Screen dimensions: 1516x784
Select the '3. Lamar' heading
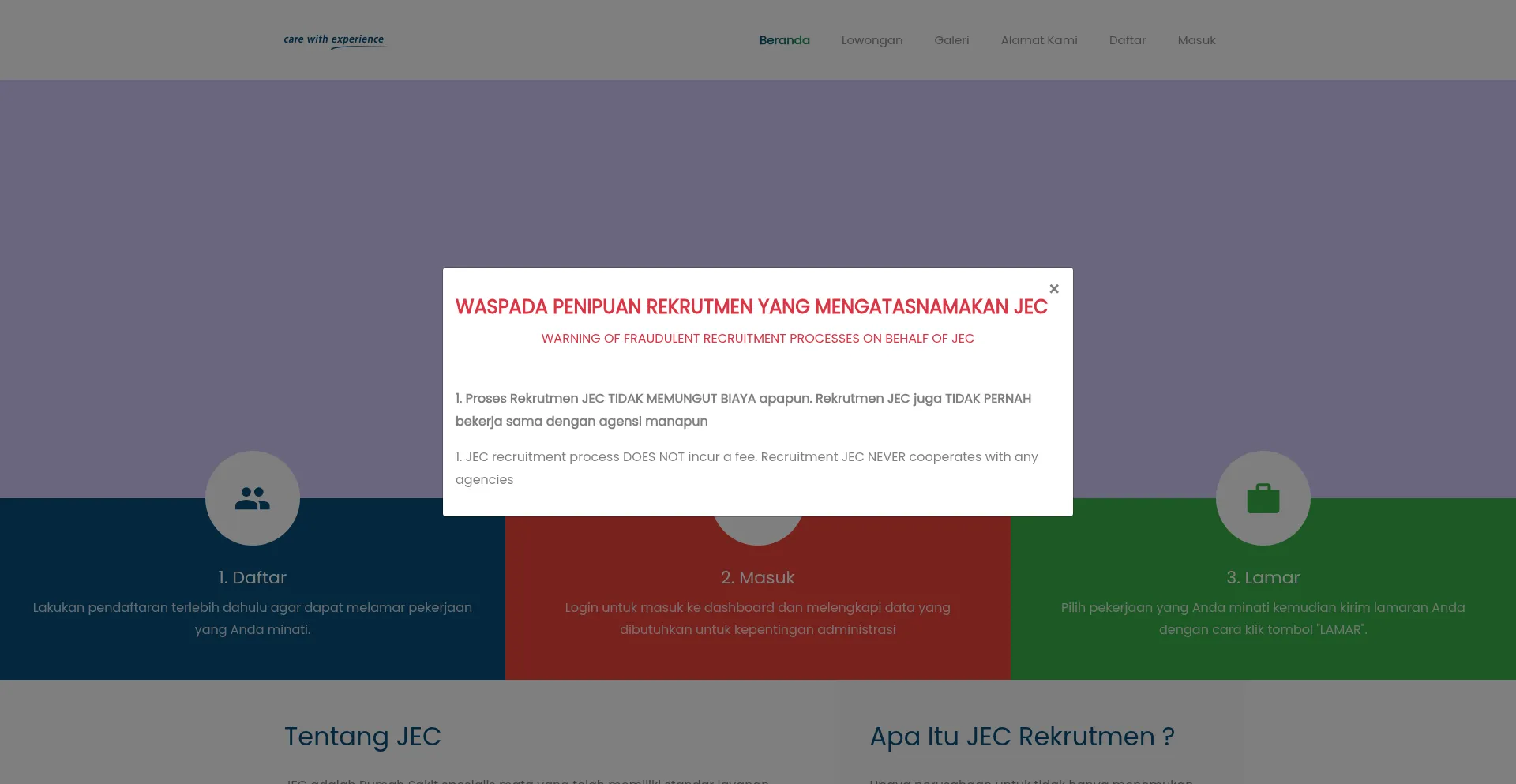click(1263, 578)
